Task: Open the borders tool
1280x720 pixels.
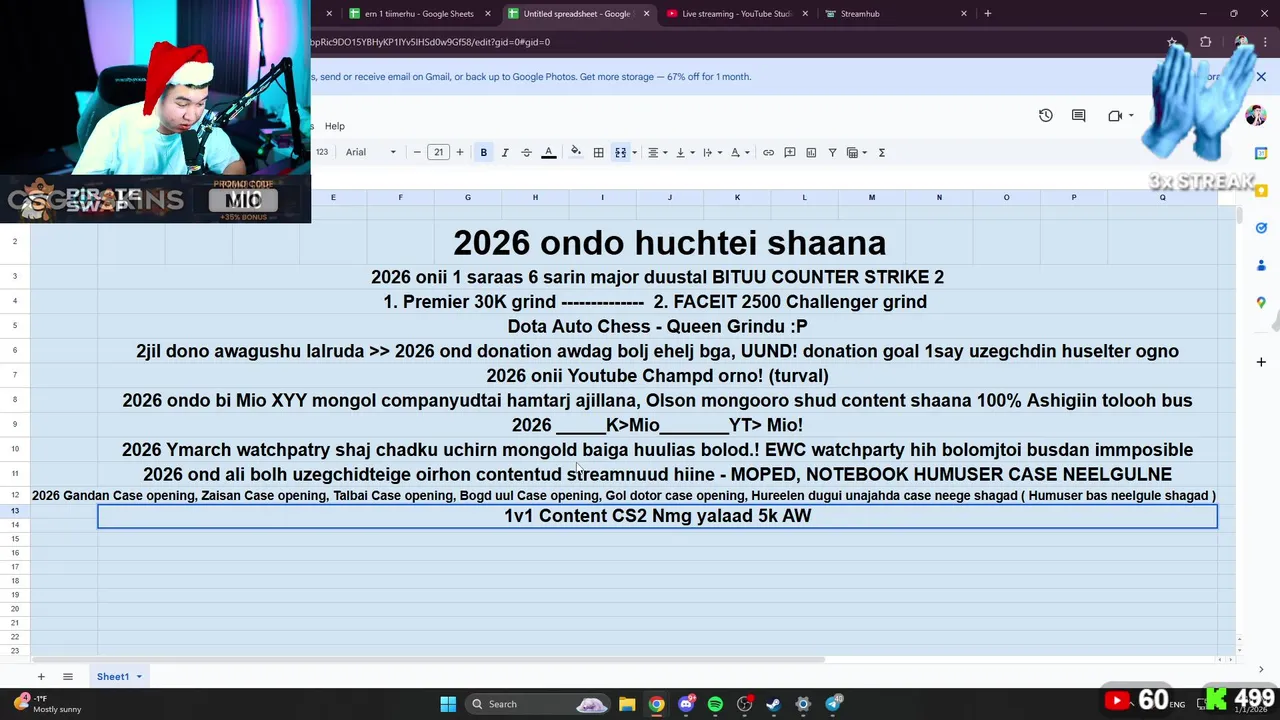Action: click(x=598, y=152)
